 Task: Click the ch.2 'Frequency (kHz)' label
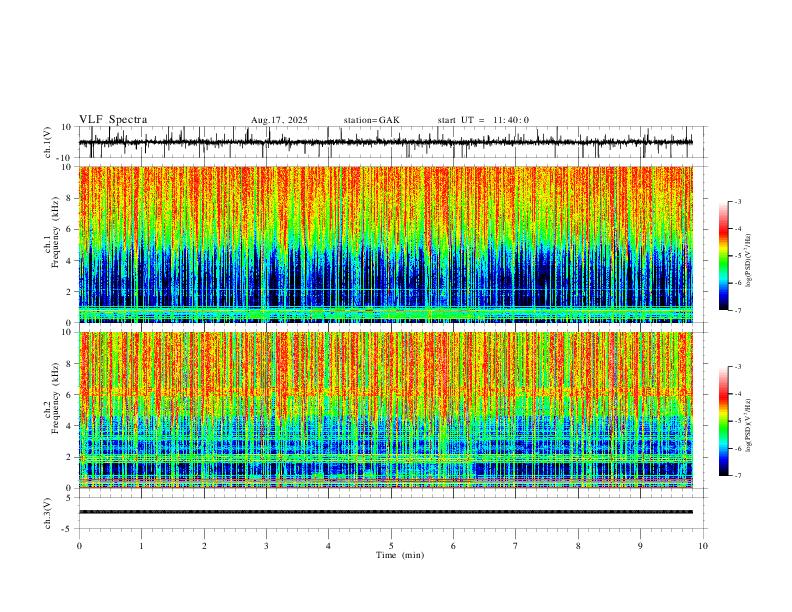pyautogui.click(x=55, y=398)
